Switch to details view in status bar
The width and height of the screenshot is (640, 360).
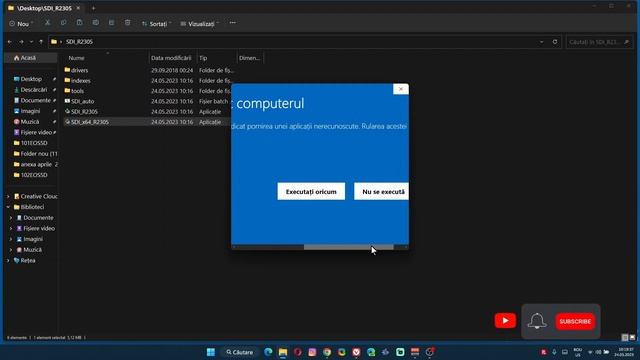(624, 338)
